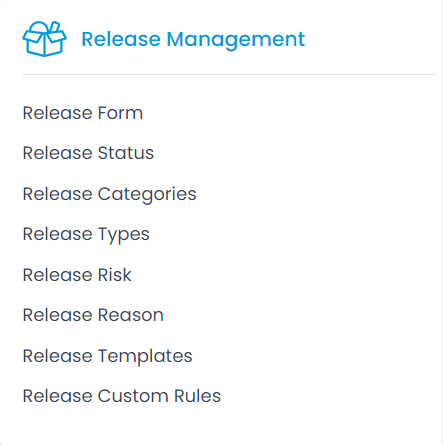Open the Release Management section heading
Image resolution: width=443 pixels, height=445 pixels.
[x=193, y=39]
